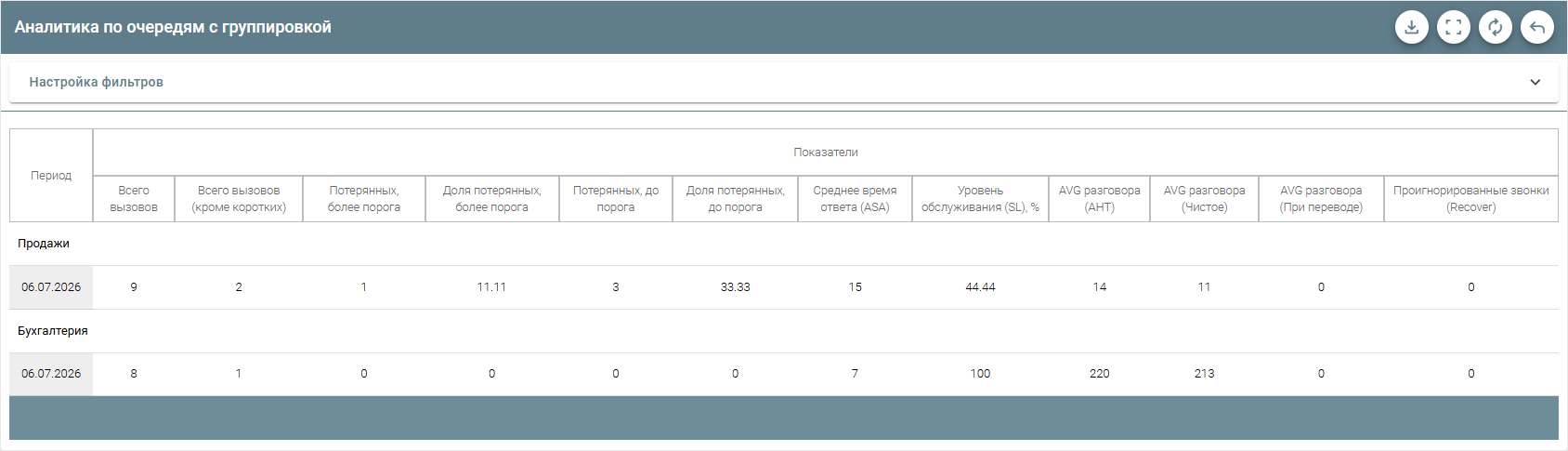Click service level value 100 in Бухгалтерия
Image resolution: width=1568 pixels, height=451 pixels.
[980, 374]
